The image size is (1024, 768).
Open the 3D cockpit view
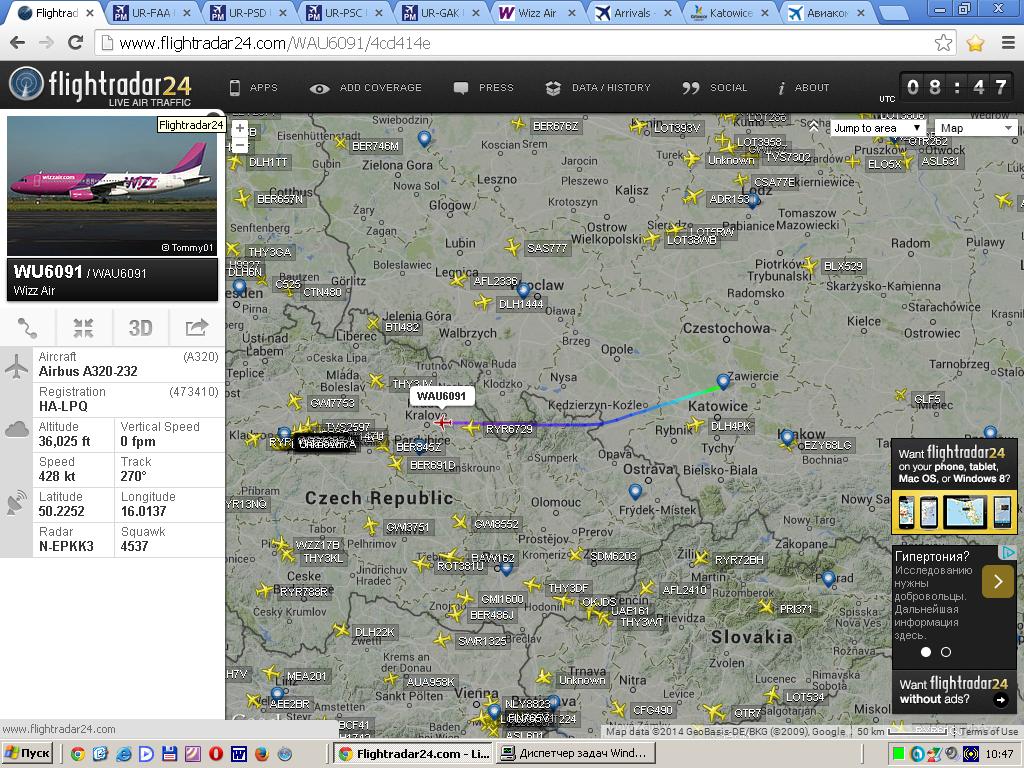[140, 328]
